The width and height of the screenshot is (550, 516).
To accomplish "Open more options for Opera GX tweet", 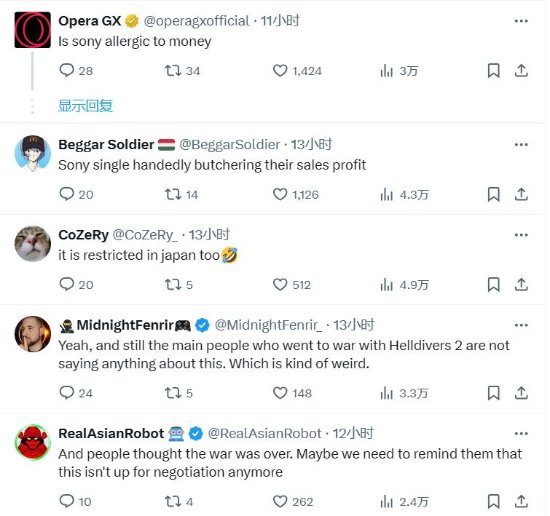I will (x=521, y=21).
